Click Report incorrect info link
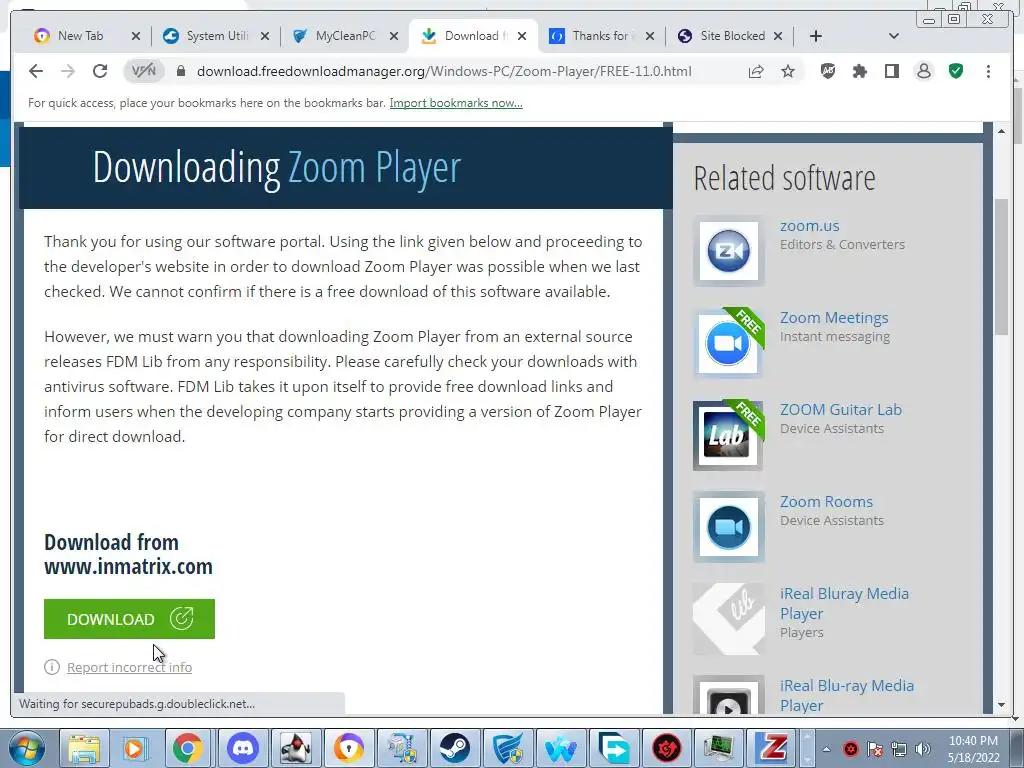This screenshot has width=1024, height=768. click(x=129, y=667)
